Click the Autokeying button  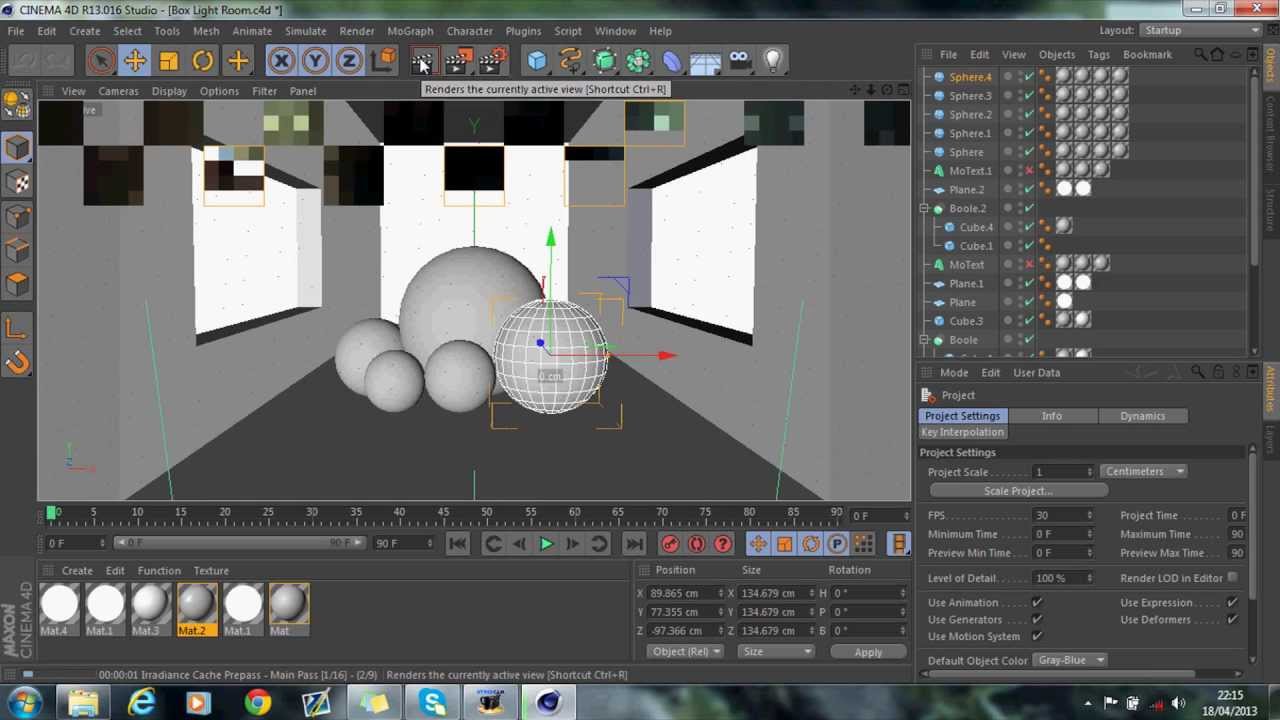[x=697, y=544]
